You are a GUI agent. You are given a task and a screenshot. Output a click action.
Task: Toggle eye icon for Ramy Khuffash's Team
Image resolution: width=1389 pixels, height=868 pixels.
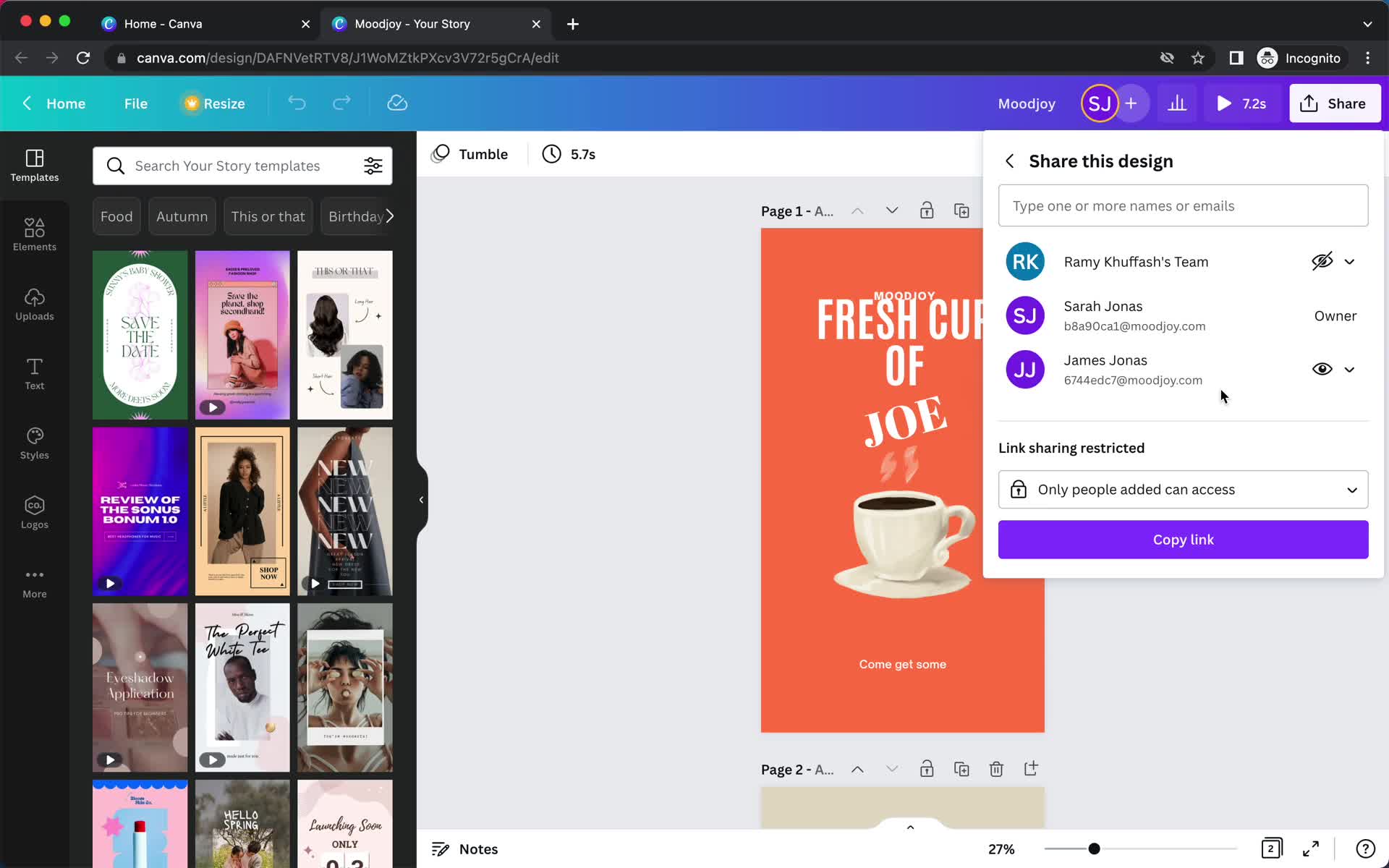pos(1322,261)
